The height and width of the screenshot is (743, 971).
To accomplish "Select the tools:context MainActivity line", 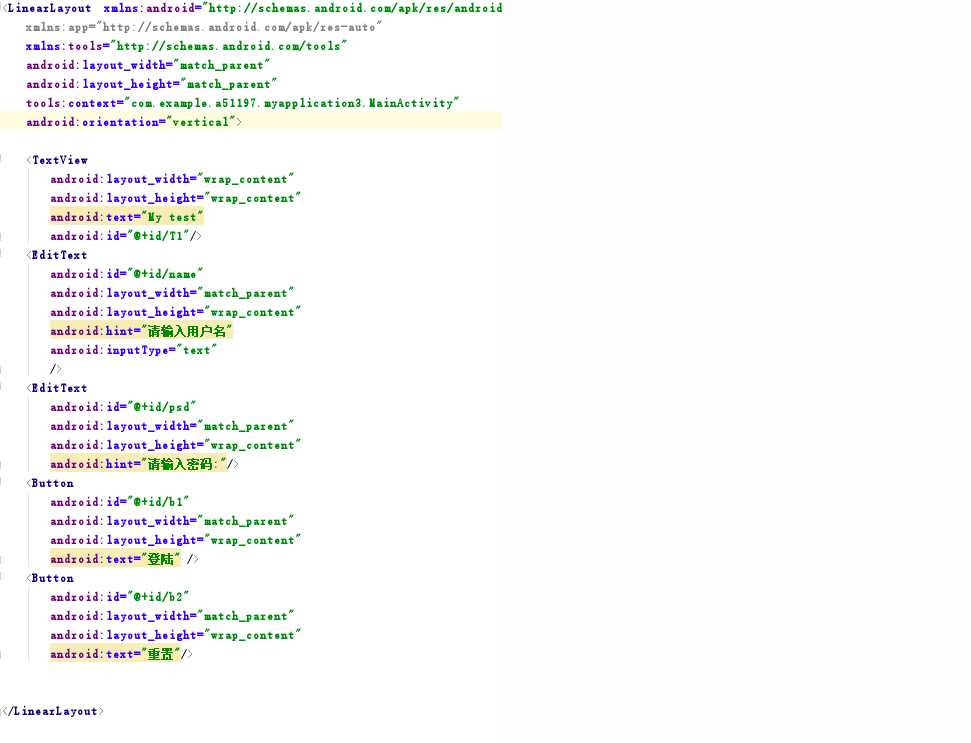I will (x=242, y=103).
